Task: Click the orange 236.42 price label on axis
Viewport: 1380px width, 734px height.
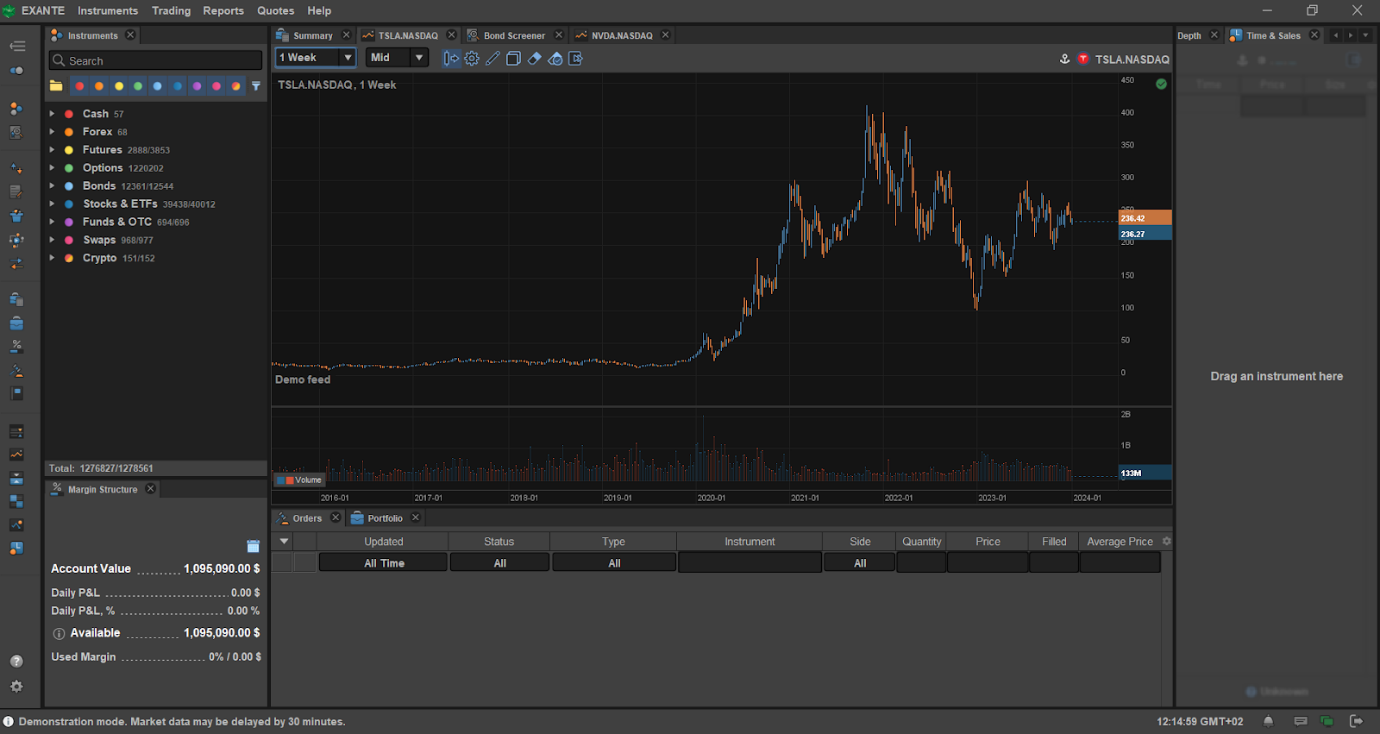Action: [x=1145, y=218]
